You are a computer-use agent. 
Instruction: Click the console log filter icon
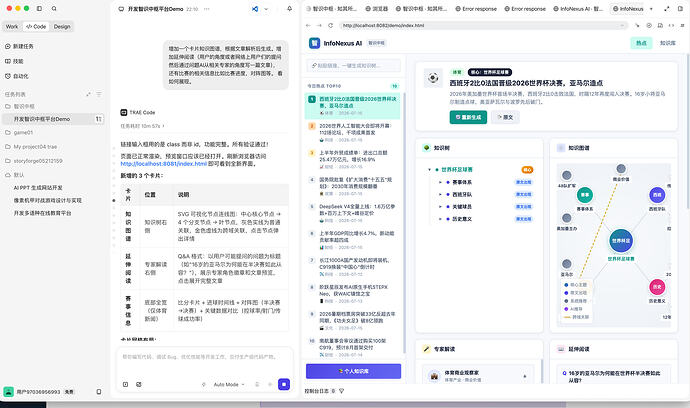pos(341,391)
